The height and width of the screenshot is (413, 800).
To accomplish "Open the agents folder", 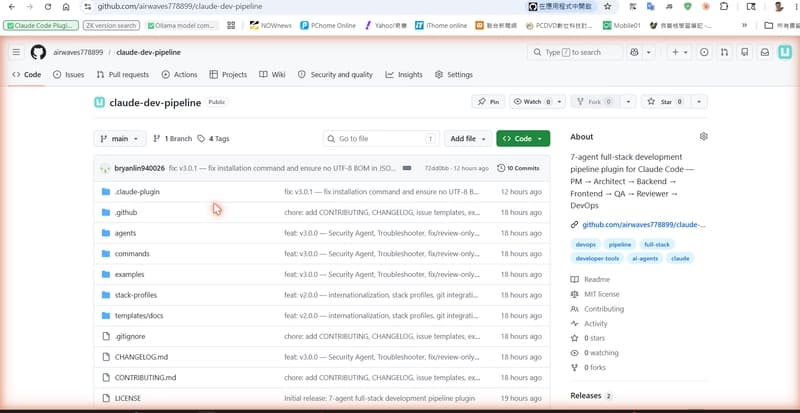I will point(125,233).
